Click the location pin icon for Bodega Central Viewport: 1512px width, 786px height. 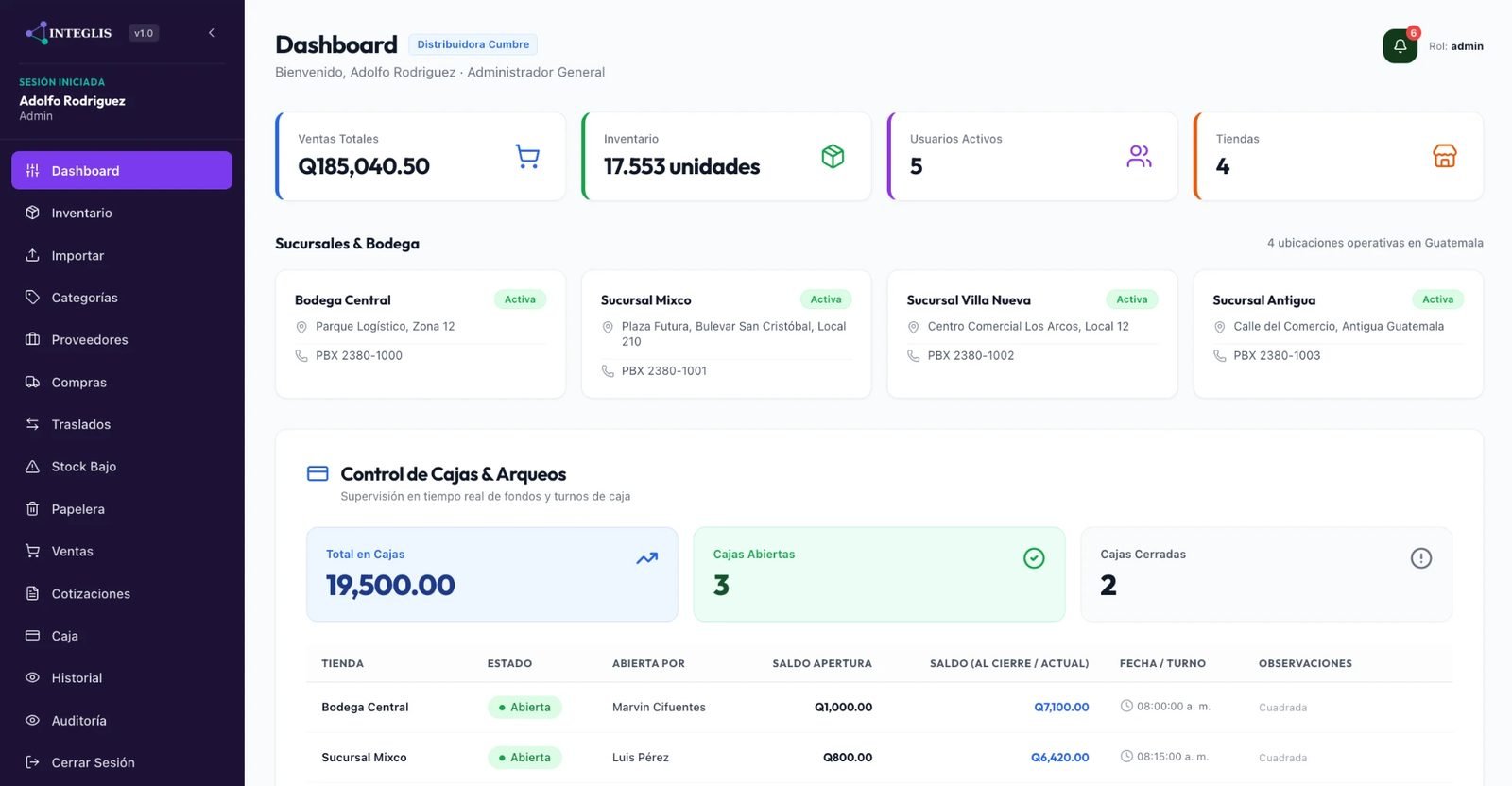(x=301, y=327)
